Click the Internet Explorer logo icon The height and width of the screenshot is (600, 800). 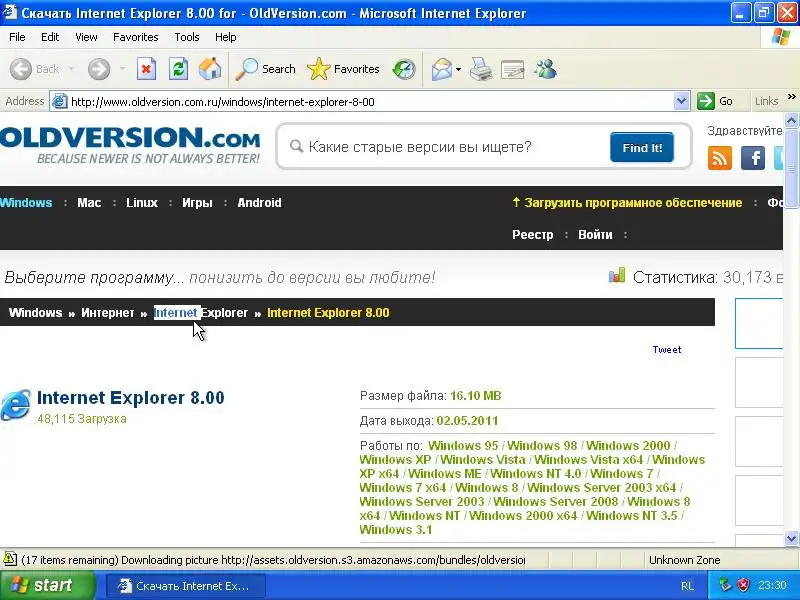coord(16,405)
